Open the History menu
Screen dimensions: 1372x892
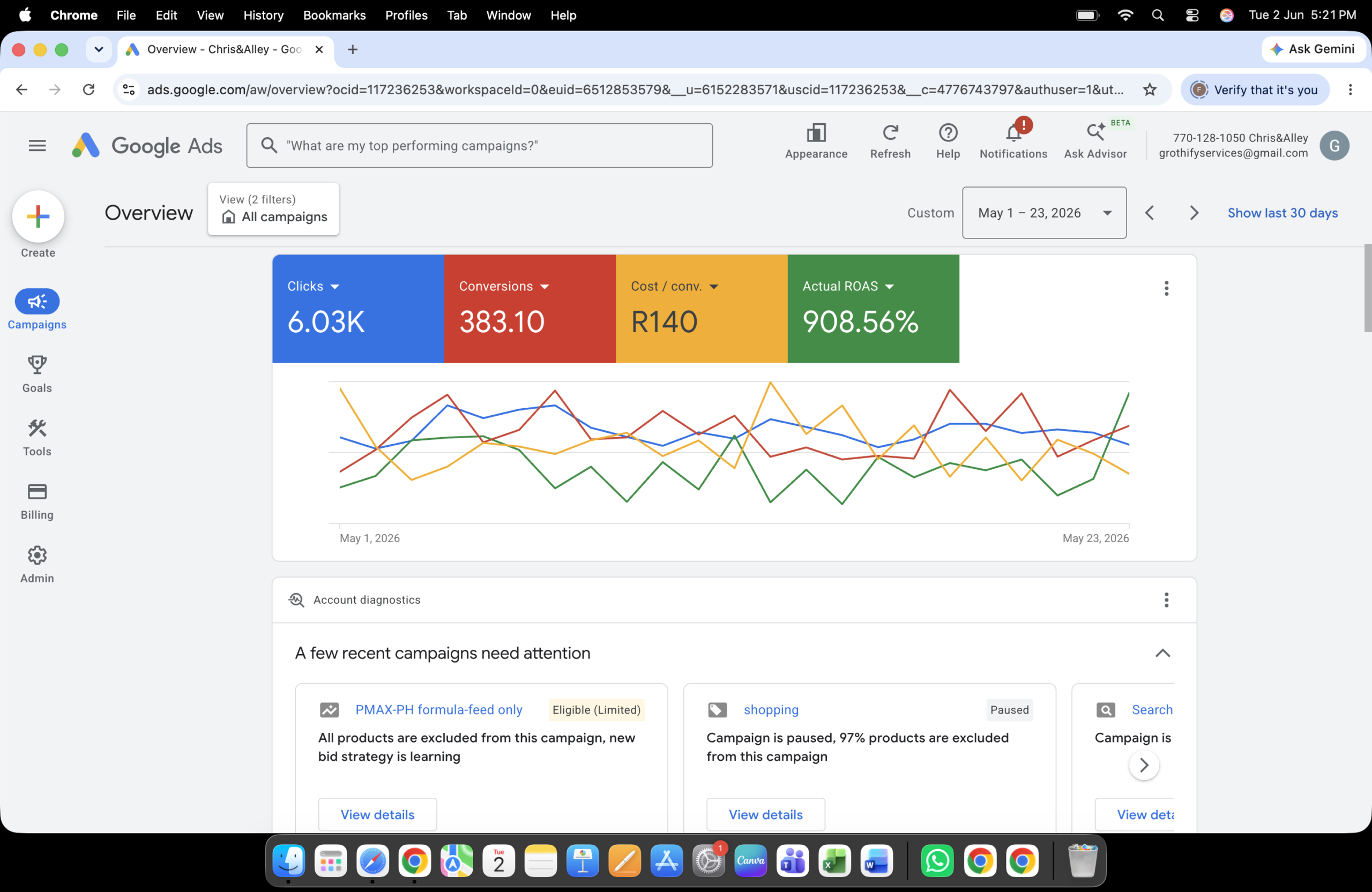(x=264, y=15)
